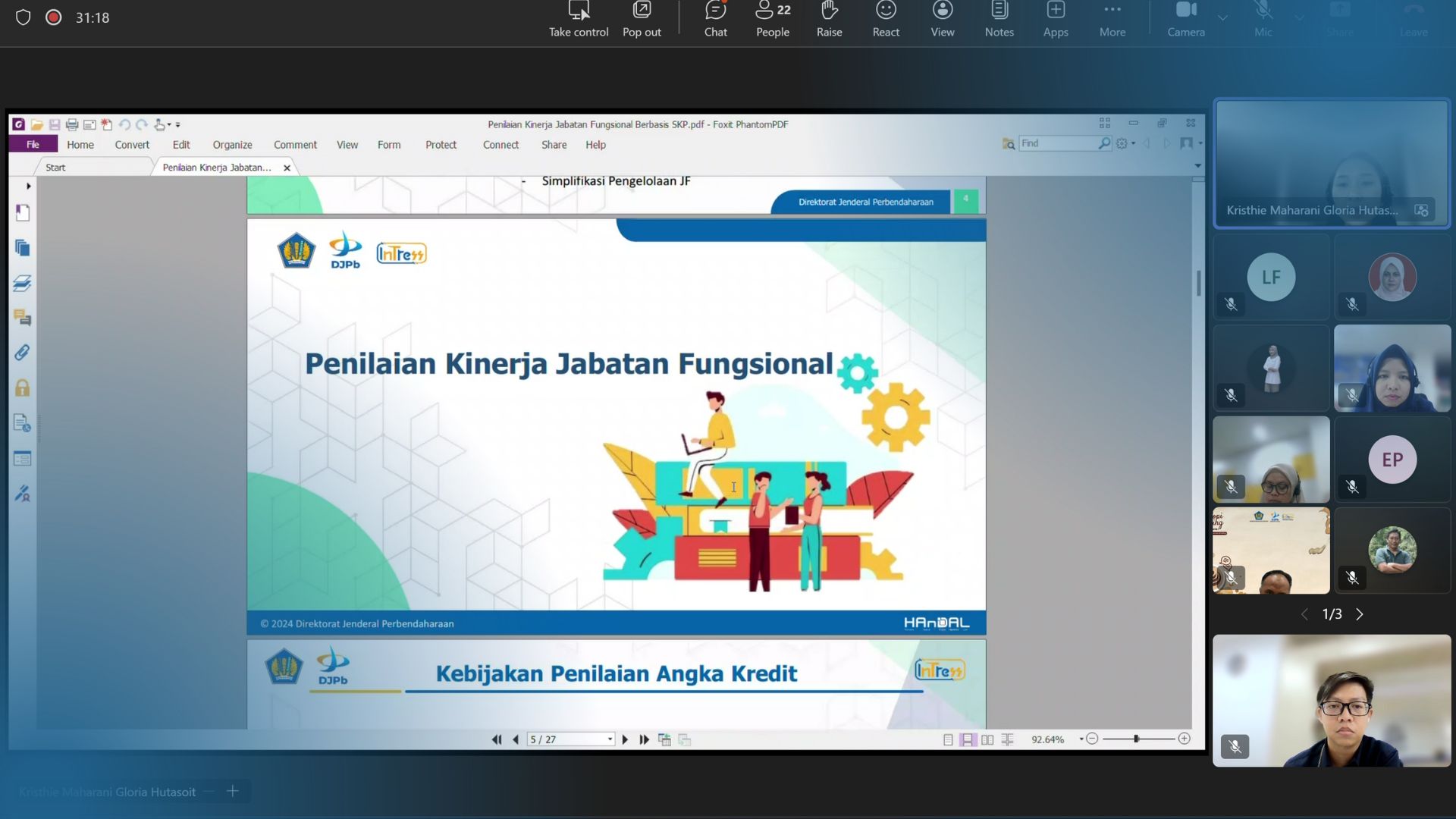Click the EP participant tile
Screen dimensions: 1456x819
[1392, 459]
